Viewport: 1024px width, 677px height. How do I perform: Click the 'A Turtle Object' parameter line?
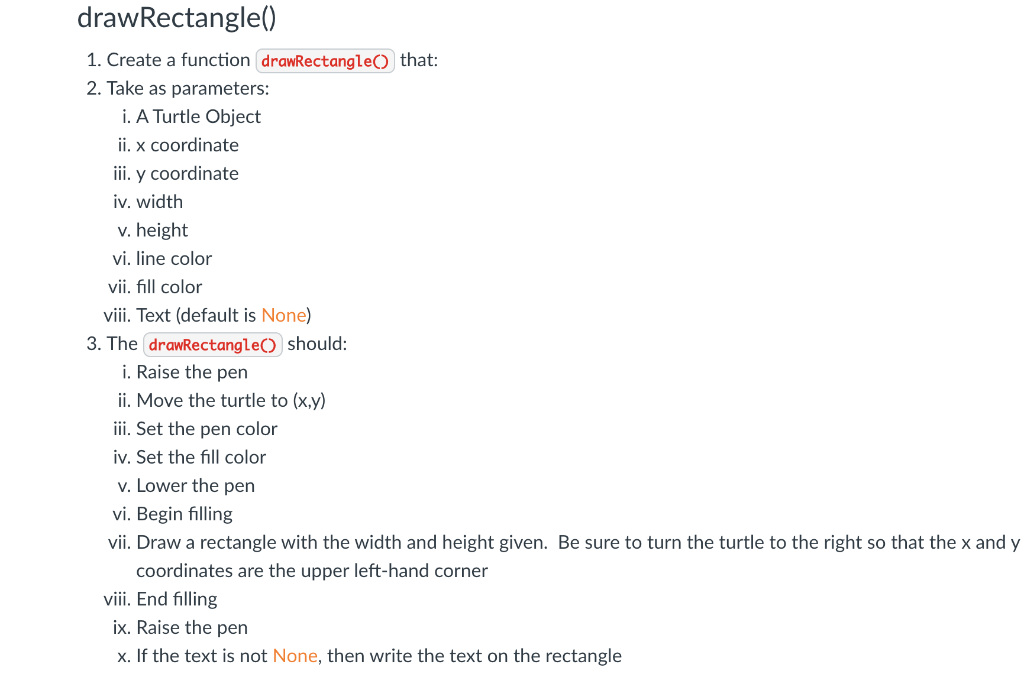[x=199, y=117]
